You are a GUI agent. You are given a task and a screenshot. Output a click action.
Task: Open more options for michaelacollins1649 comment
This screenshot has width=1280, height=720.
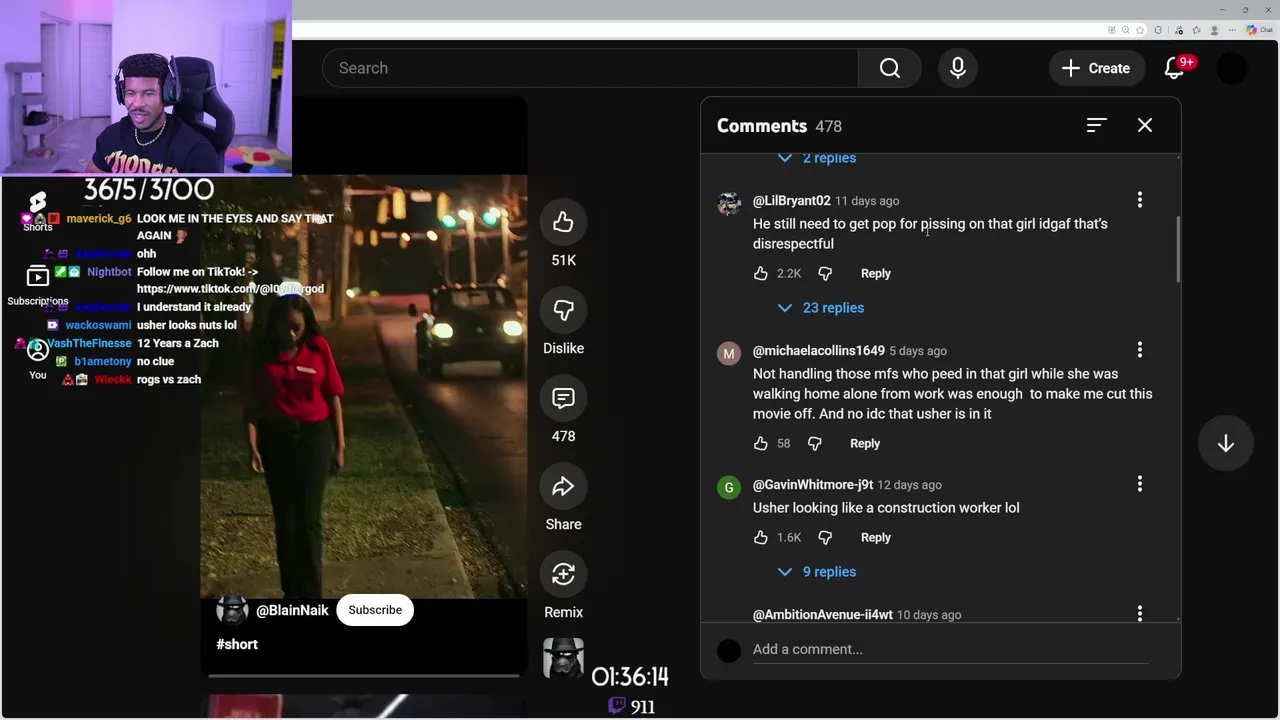point(1139,350)
